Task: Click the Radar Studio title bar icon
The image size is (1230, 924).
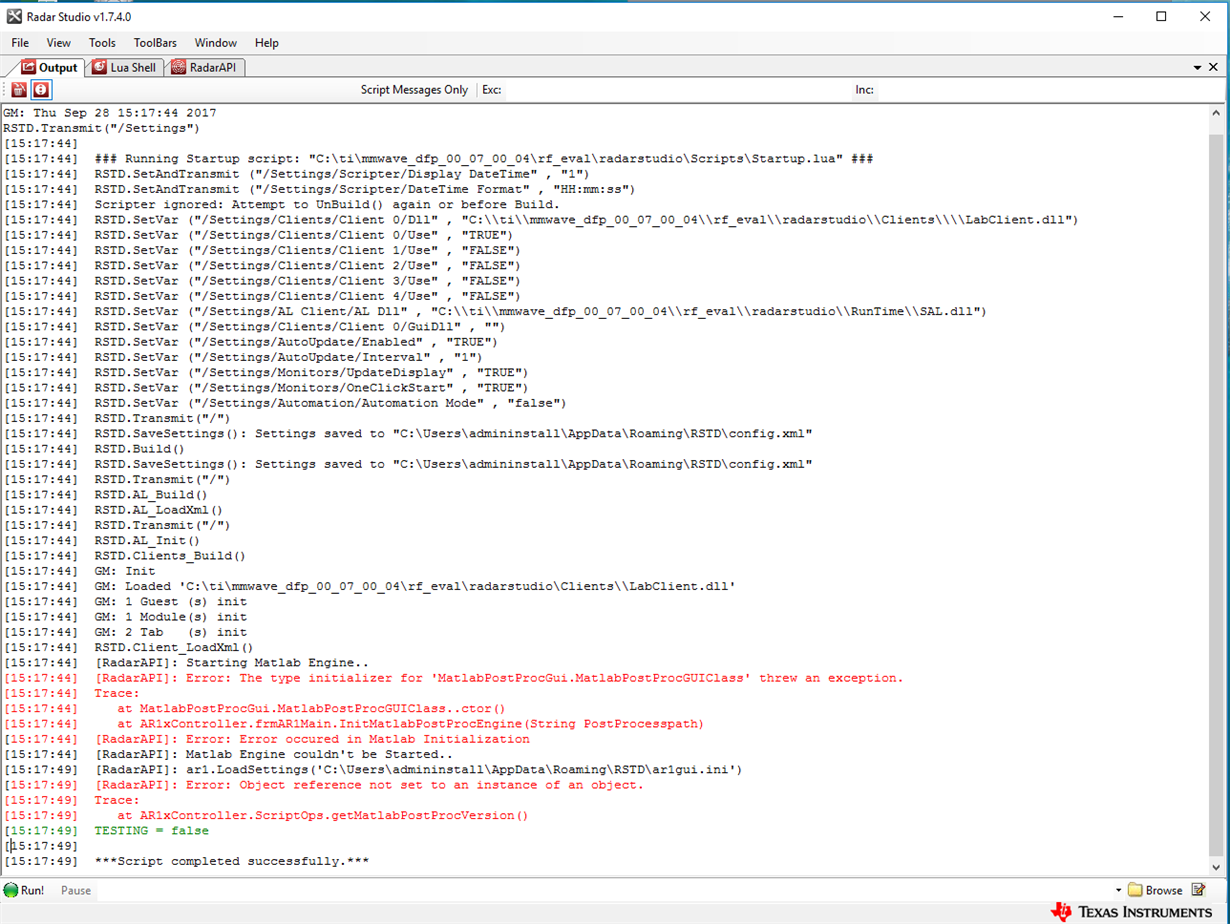Action: pos(15,16)
